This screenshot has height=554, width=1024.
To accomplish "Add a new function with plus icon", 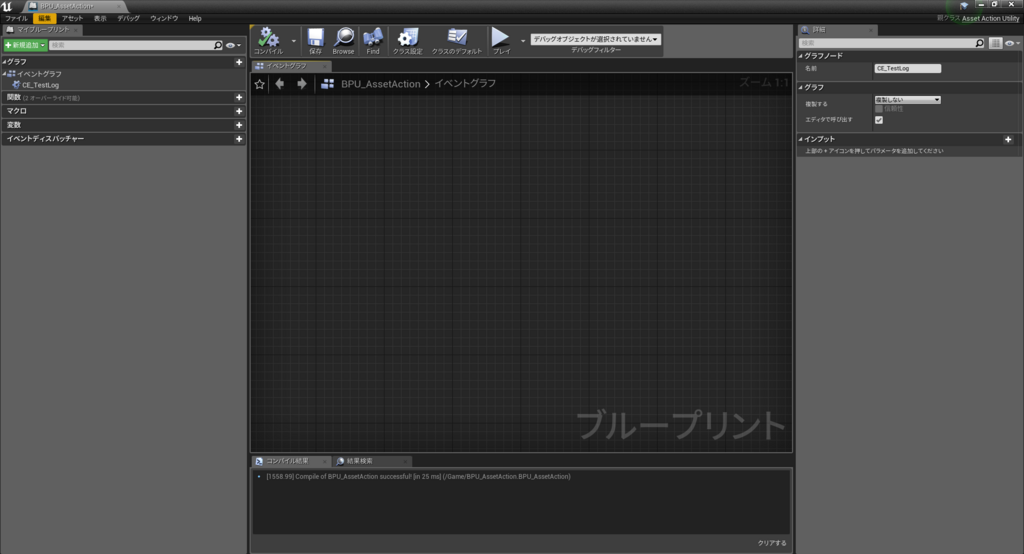I will coord(239,97).
